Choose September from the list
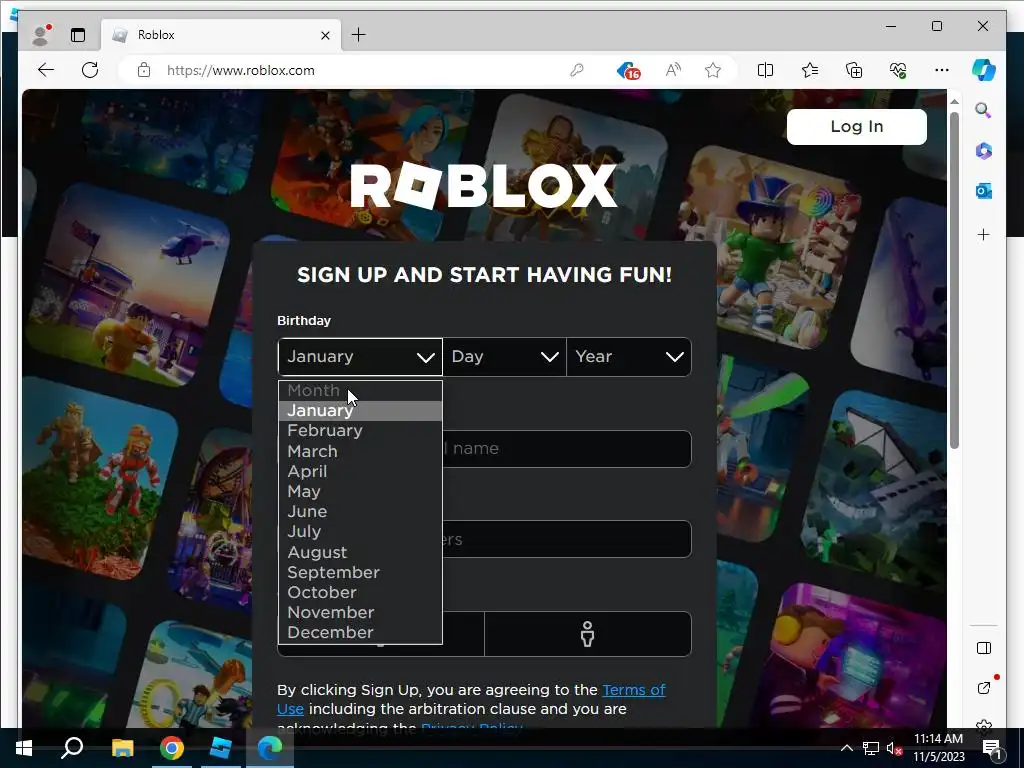Viewport: 1024px width, 768px height. [x=360, y=572]
